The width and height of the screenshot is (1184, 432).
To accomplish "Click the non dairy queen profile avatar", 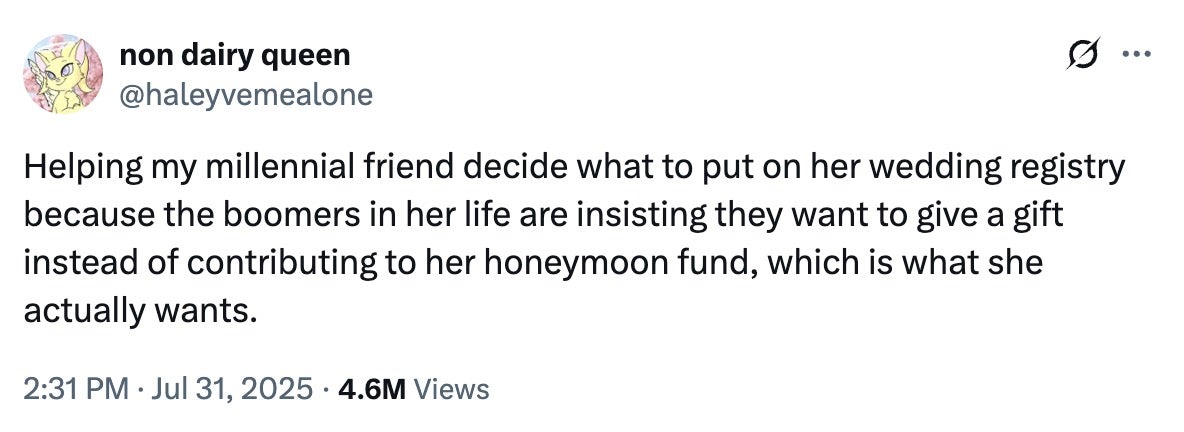I will click(x=64, y=74).
